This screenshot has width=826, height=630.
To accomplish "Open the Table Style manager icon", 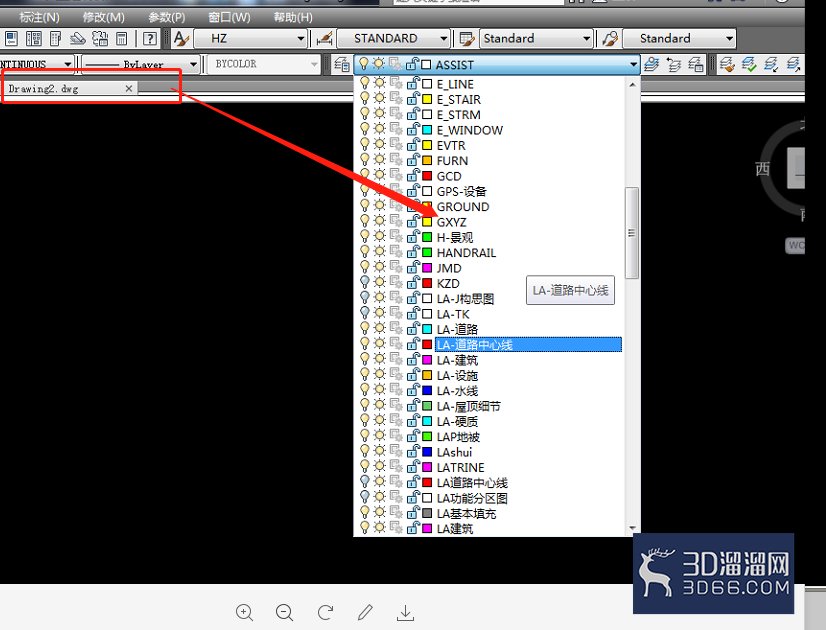I will tap(467, 38).
